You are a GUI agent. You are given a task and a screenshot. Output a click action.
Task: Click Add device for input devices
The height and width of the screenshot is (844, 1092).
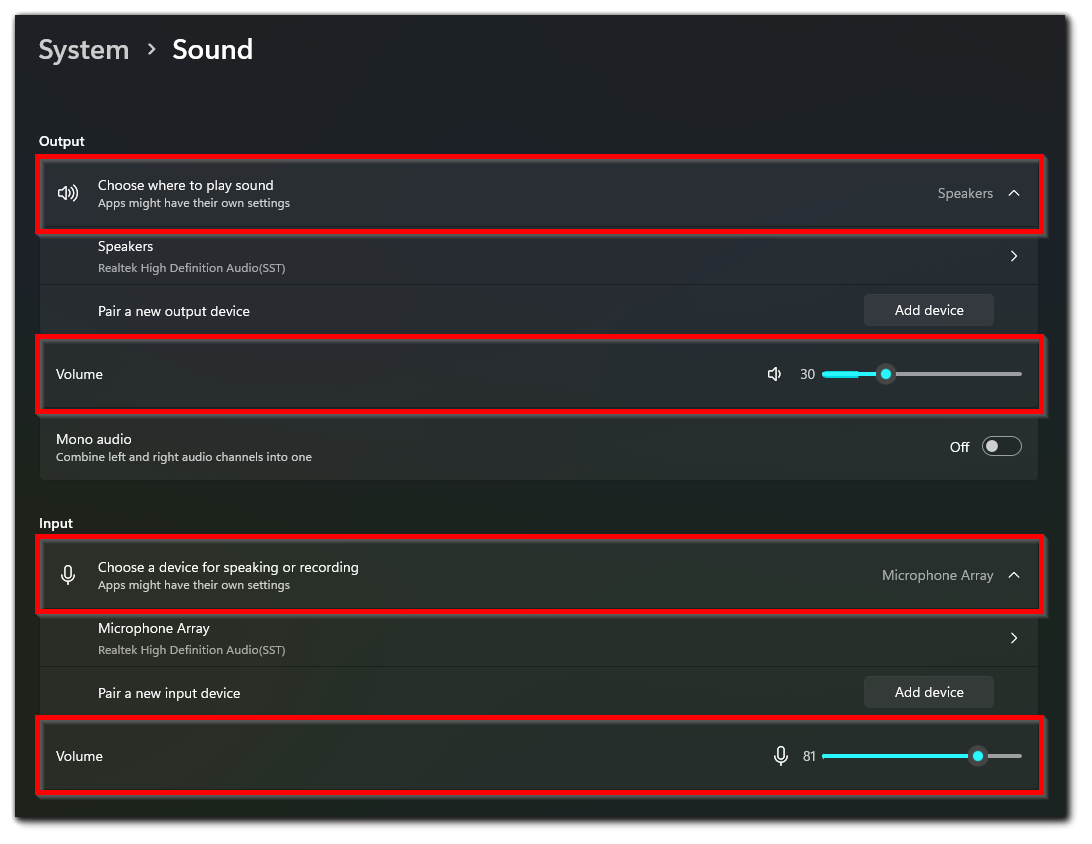pyautogui.click(x=928, y=691)
